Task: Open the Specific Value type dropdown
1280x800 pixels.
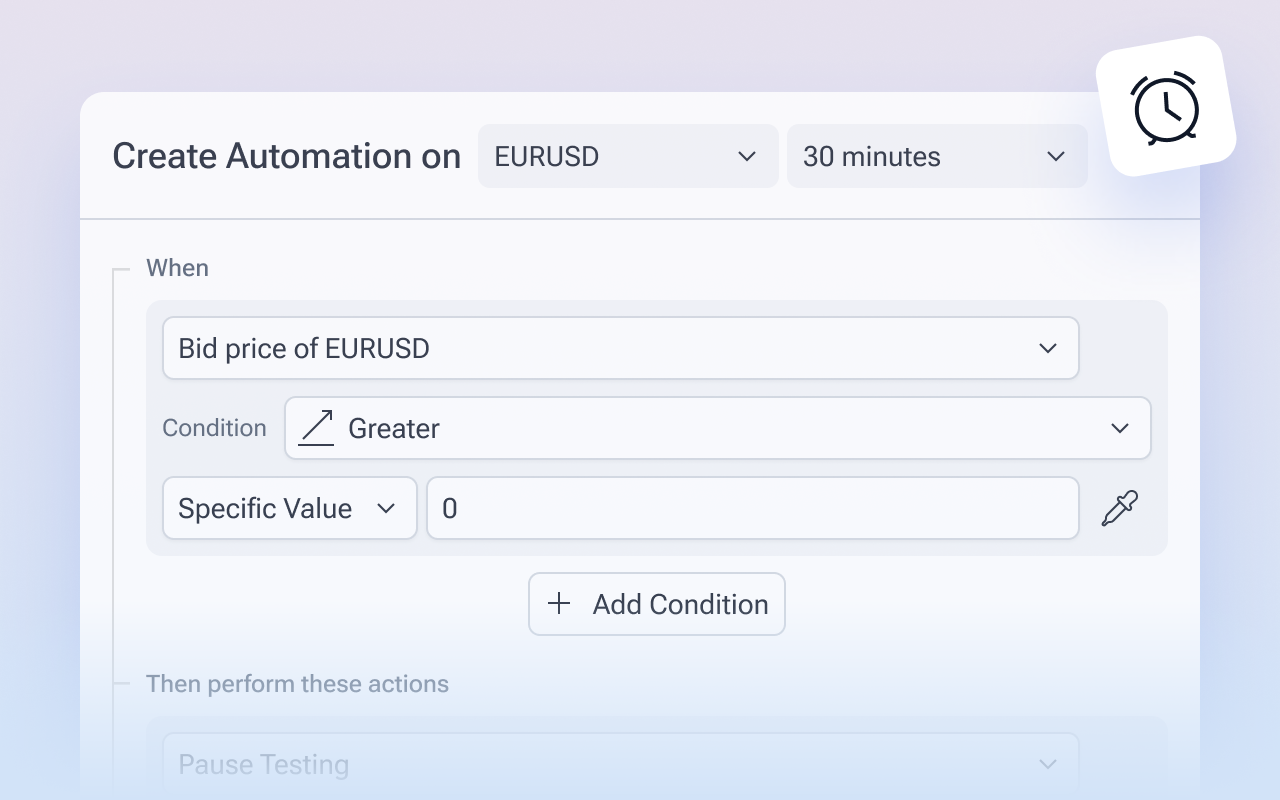Action: pyautogui.click(x=289, y=508)
